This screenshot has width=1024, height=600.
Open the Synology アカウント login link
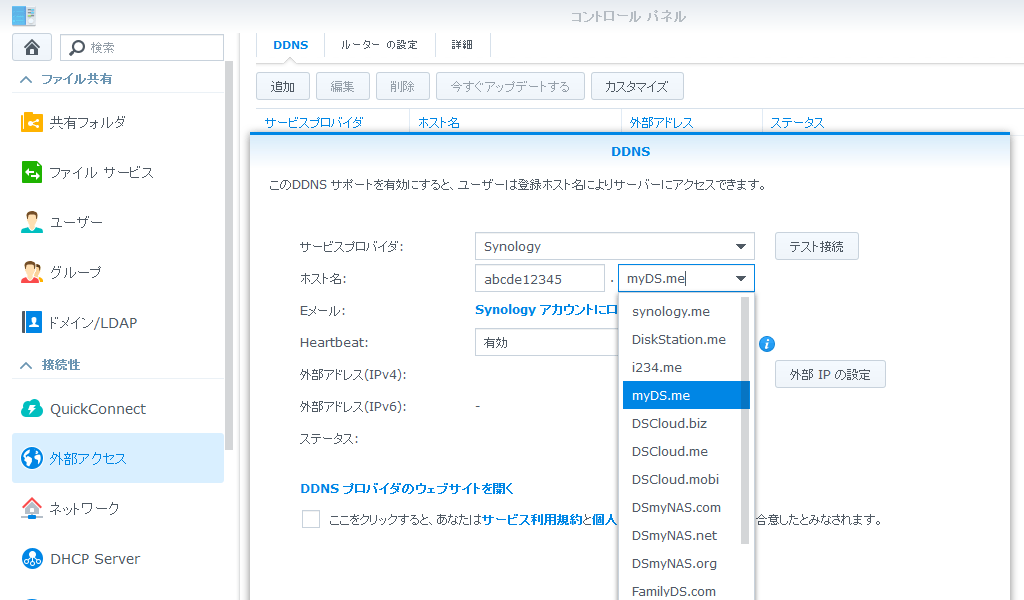(546, 310)
